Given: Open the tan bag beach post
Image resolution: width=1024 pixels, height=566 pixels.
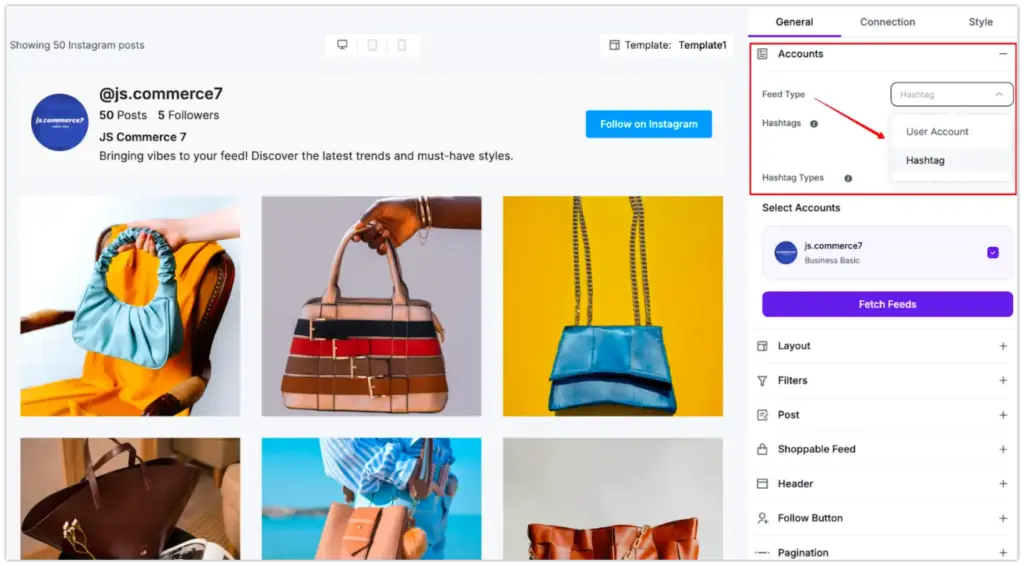Looking at the screenshot, I should point(371,499).
